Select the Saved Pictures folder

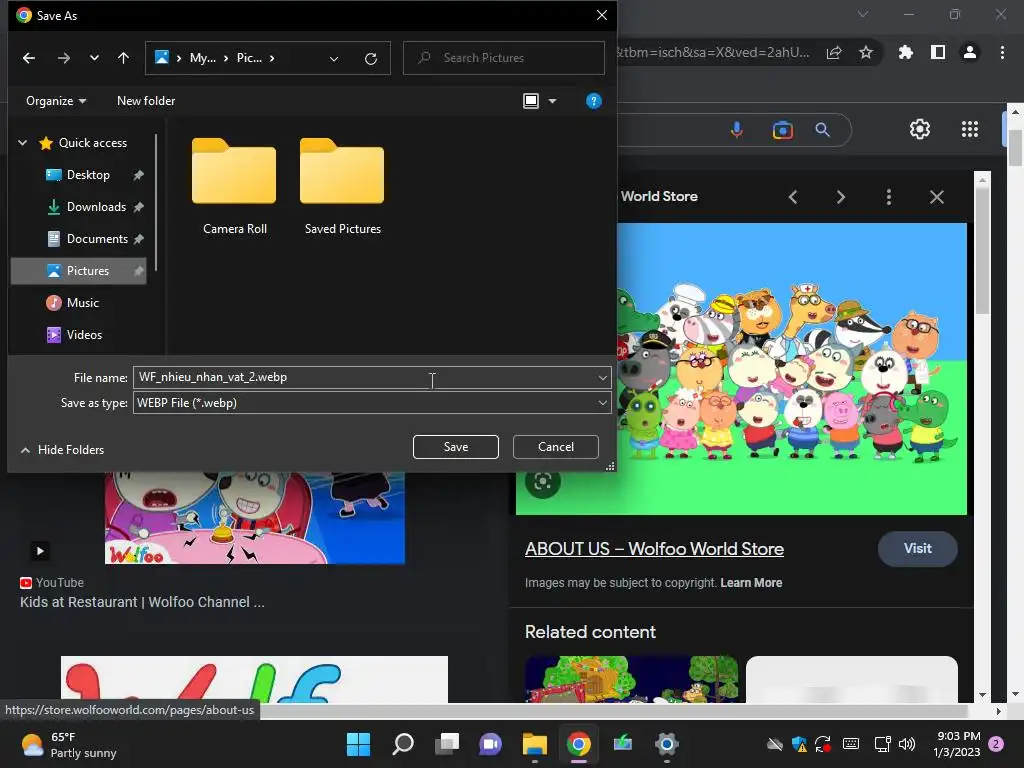click(342, 187)
